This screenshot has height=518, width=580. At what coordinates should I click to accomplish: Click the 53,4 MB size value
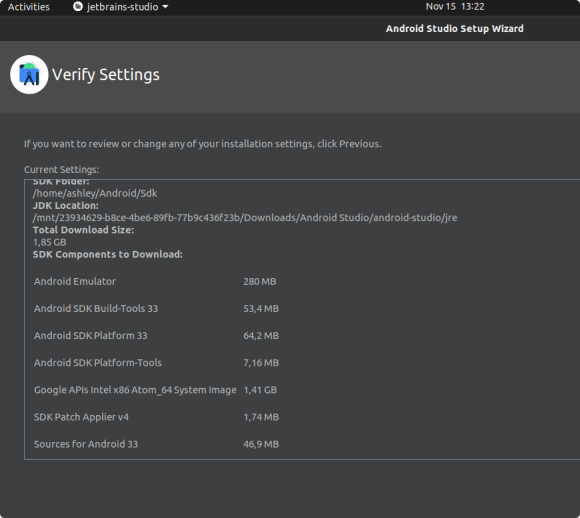261,309
